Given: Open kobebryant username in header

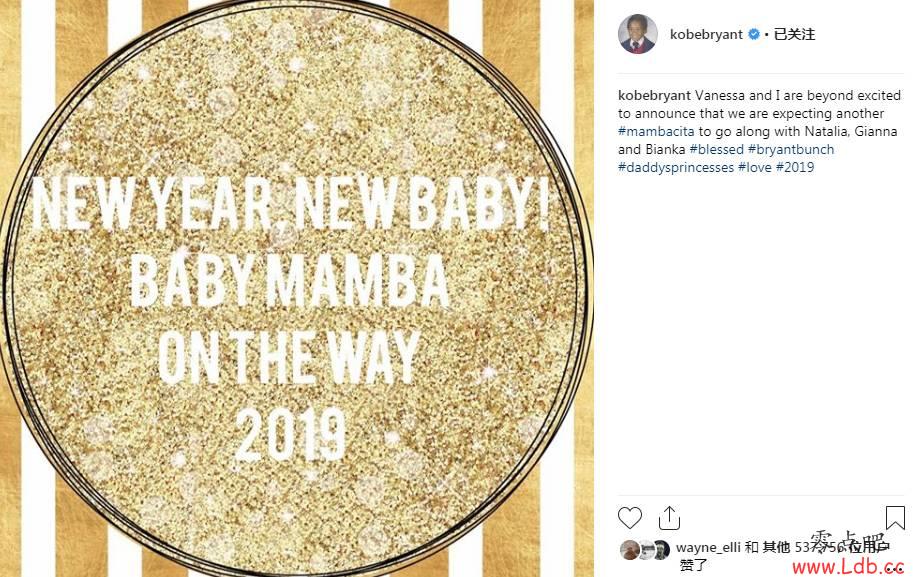Looking at the screenshot, I should pyautogui.click(x=706, y=34).
